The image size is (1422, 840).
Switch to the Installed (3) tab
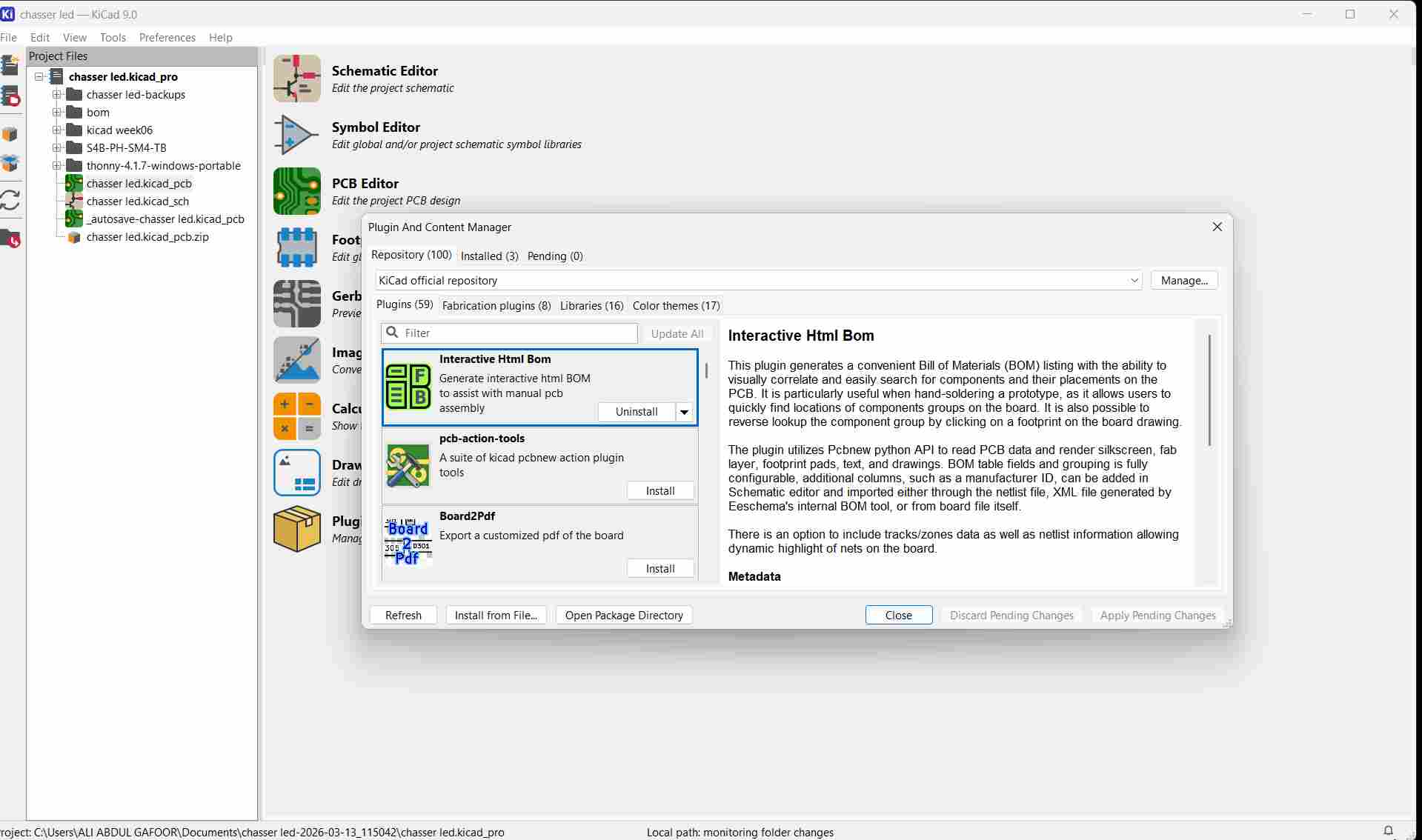pyautogui.click(x=490, y=256)
